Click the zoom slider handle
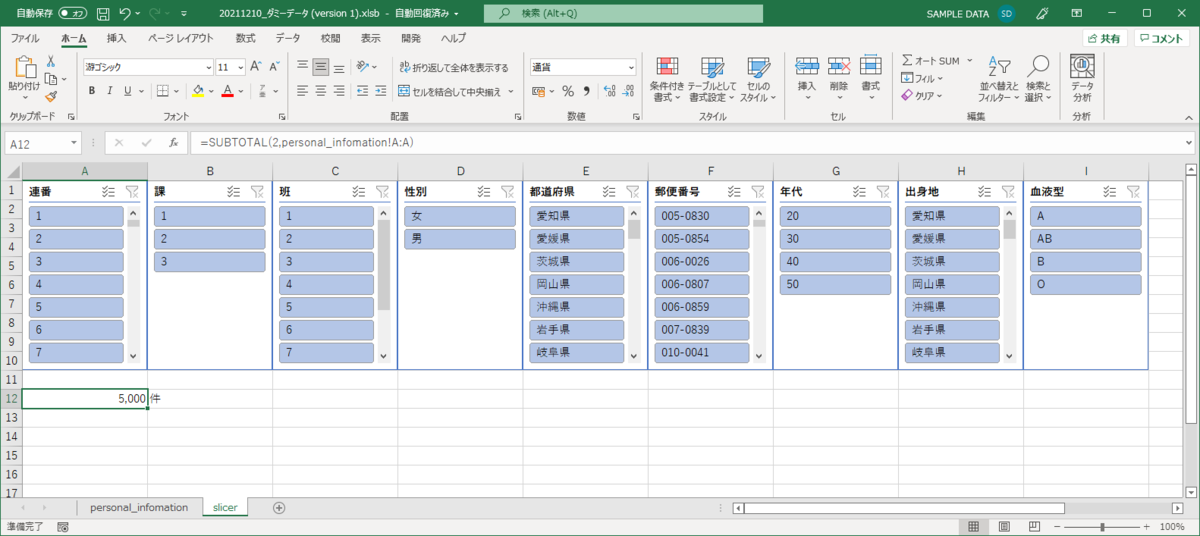This screenshot has height=536, width=1200. click(x=1102, y=526)
